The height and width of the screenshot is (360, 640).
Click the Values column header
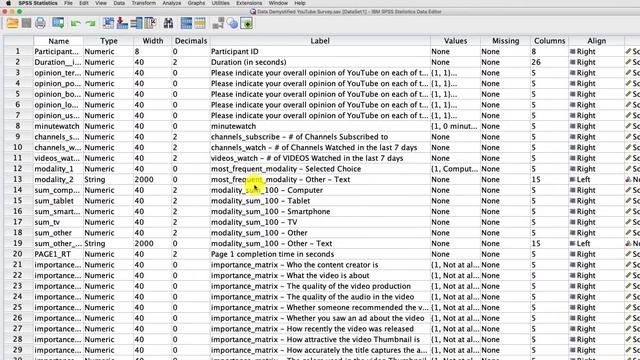[x=455, y=41]
